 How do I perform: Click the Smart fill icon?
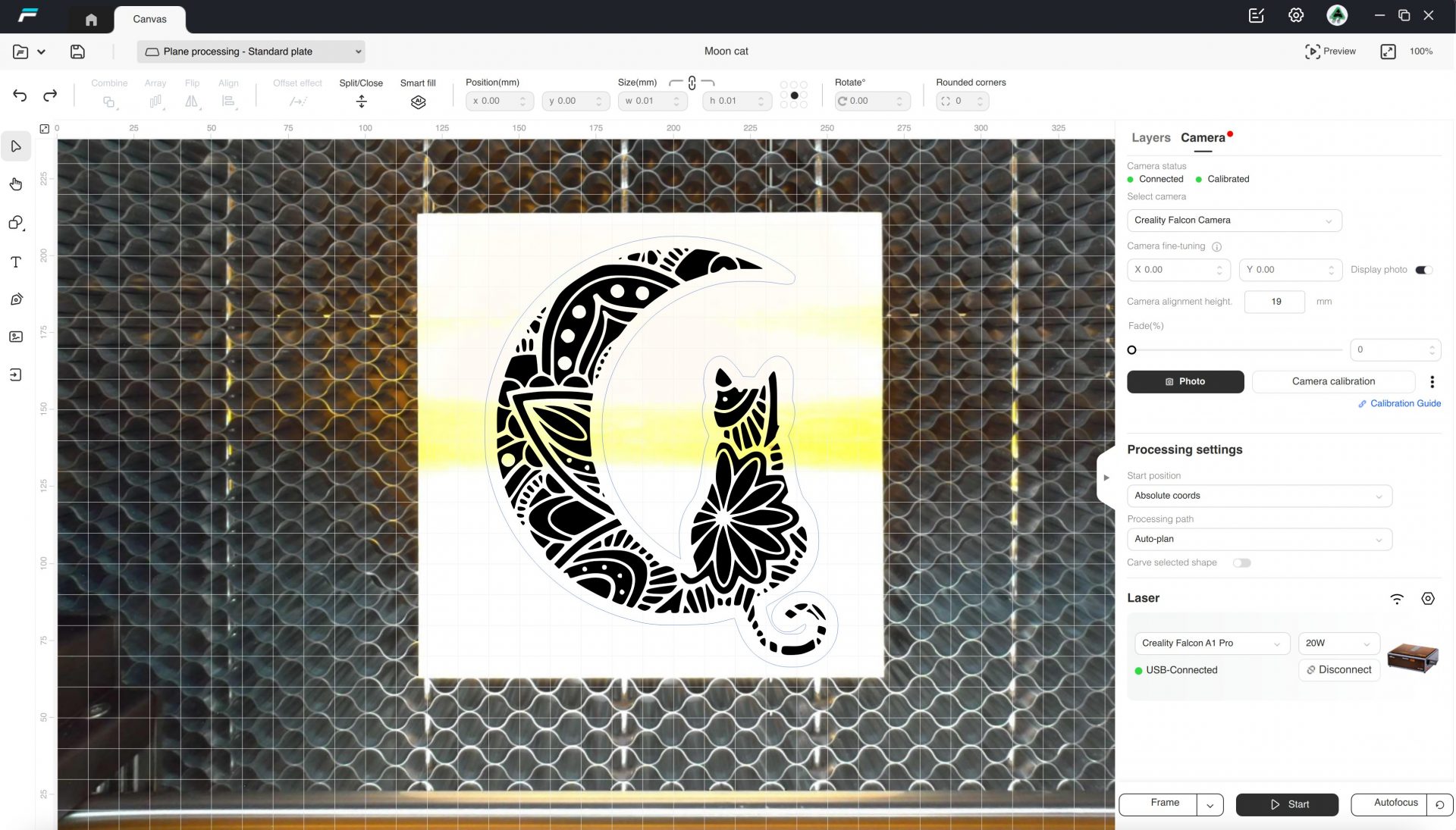[x=418, y=102]
